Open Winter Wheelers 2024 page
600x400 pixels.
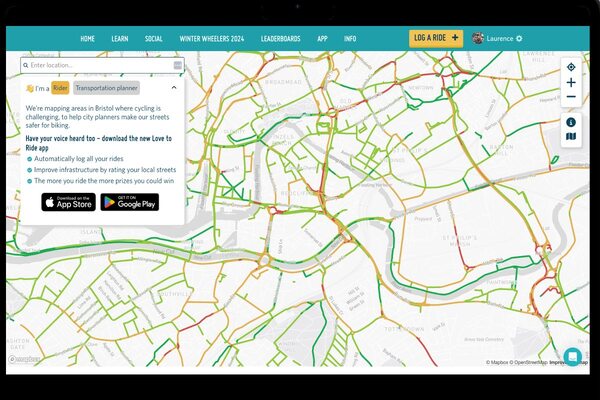pos(212,39)
